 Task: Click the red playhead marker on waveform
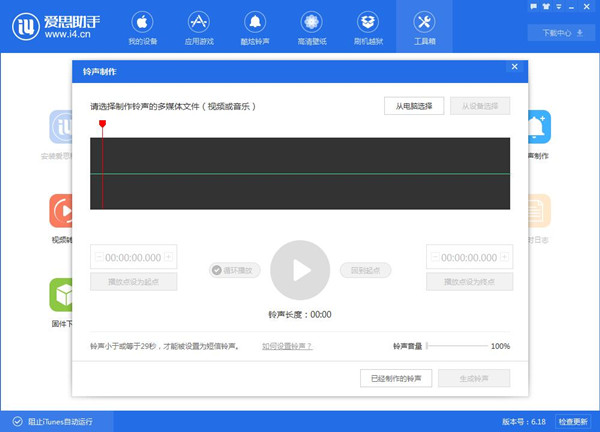coord(102,124)
